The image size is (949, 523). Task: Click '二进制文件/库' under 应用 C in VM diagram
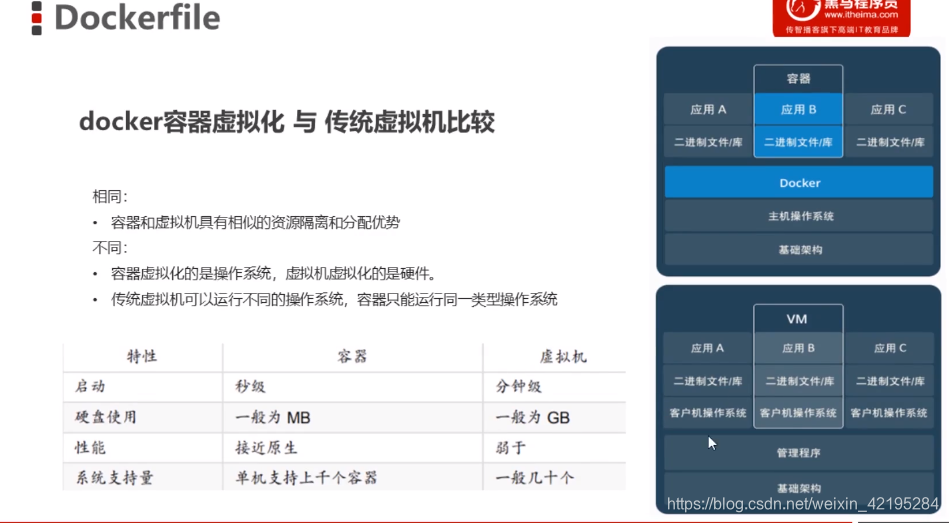click(x=888, y=381)
